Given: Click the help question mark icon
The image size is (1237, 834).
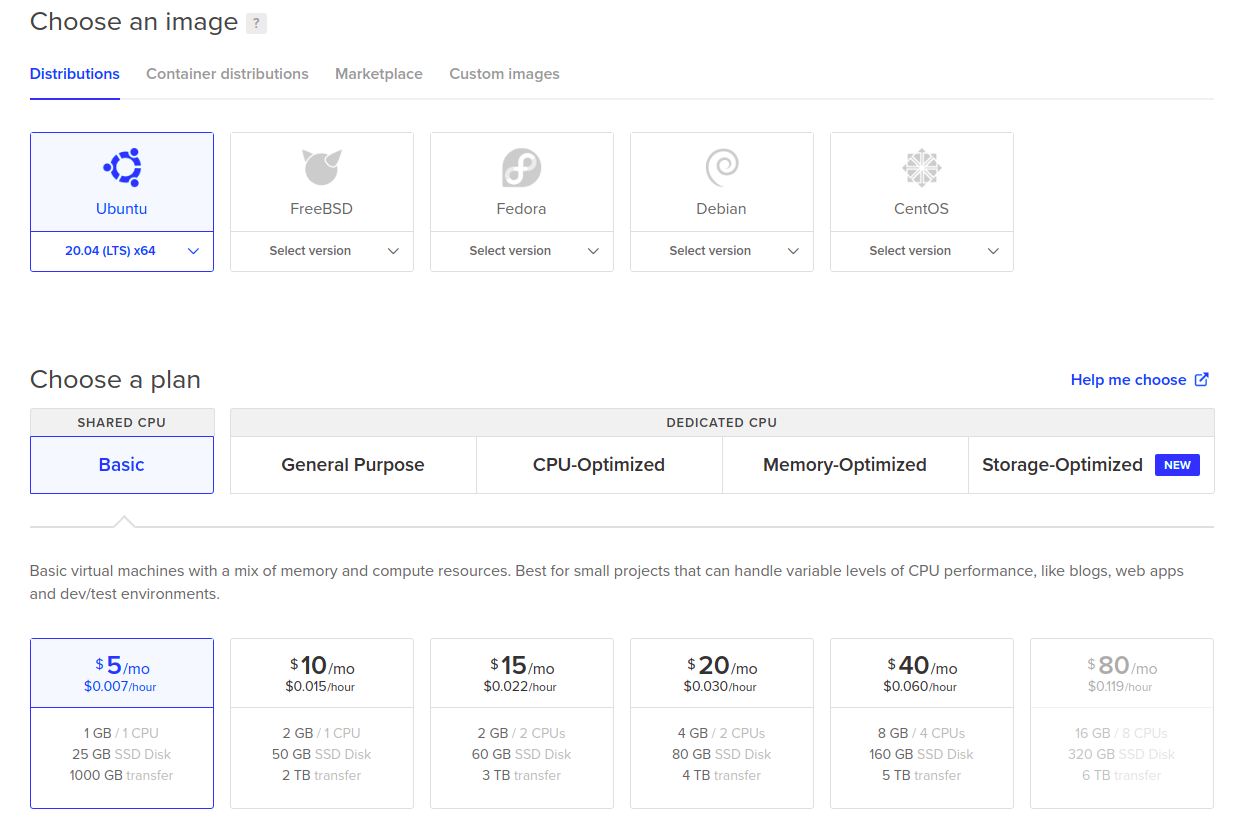Looking at the screenshot, I should click(256, 23).
